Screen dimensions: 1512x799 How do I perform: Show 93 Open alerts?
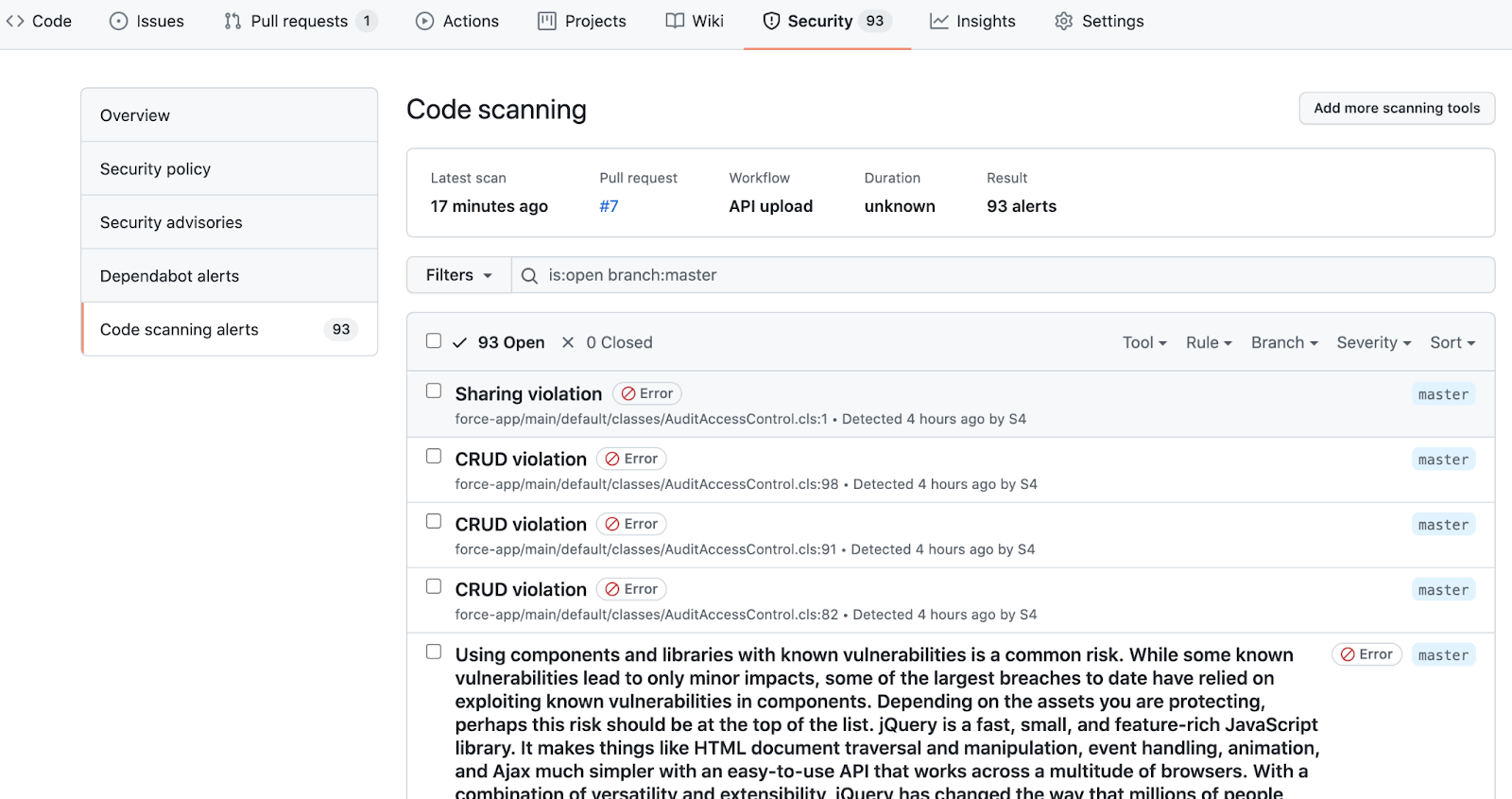click(x=499, y=342)
